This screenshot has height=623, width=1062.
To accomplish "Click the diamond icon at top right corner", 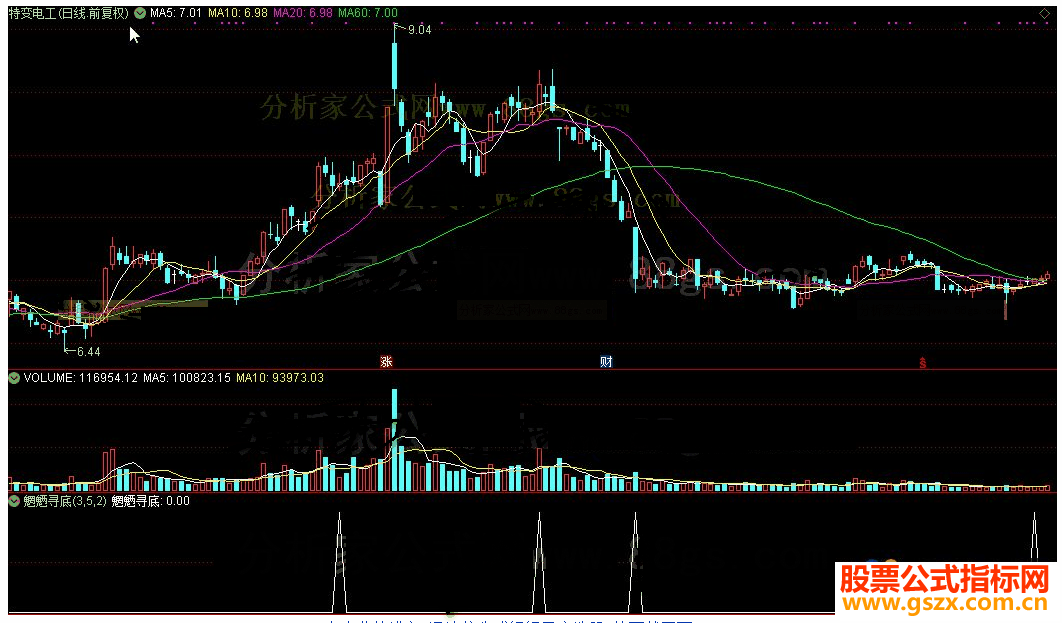I will (x=1044, y=14).
